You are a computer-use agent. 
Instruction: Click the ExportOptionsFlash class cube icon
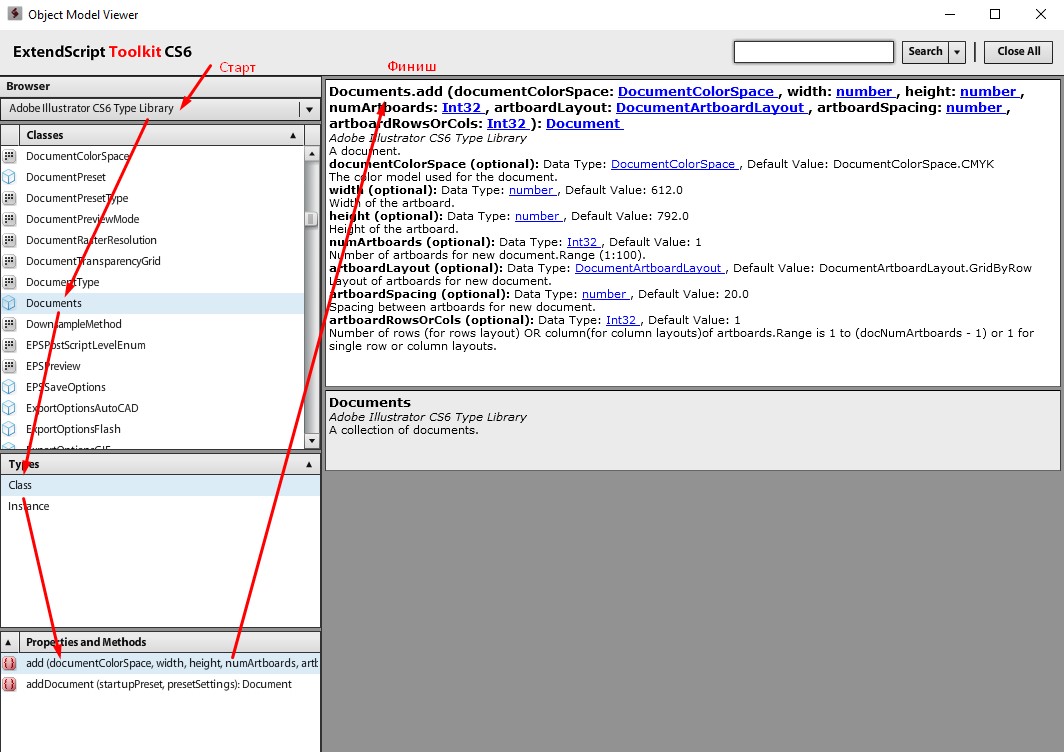9,430
